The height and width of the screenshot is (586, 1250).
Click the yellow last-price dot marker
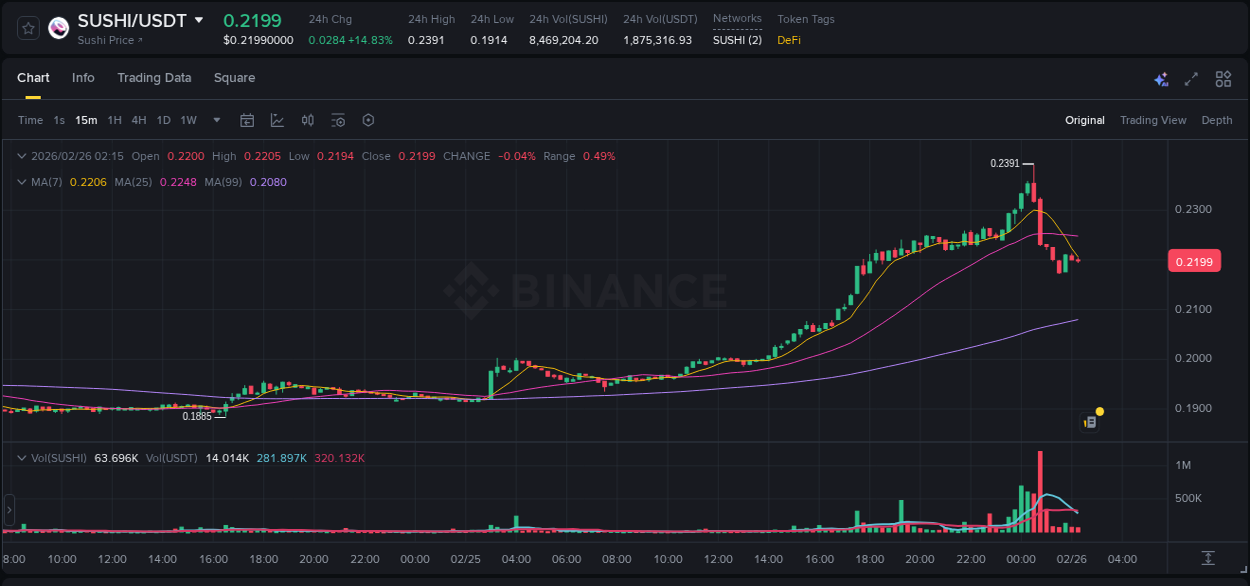1099,411
